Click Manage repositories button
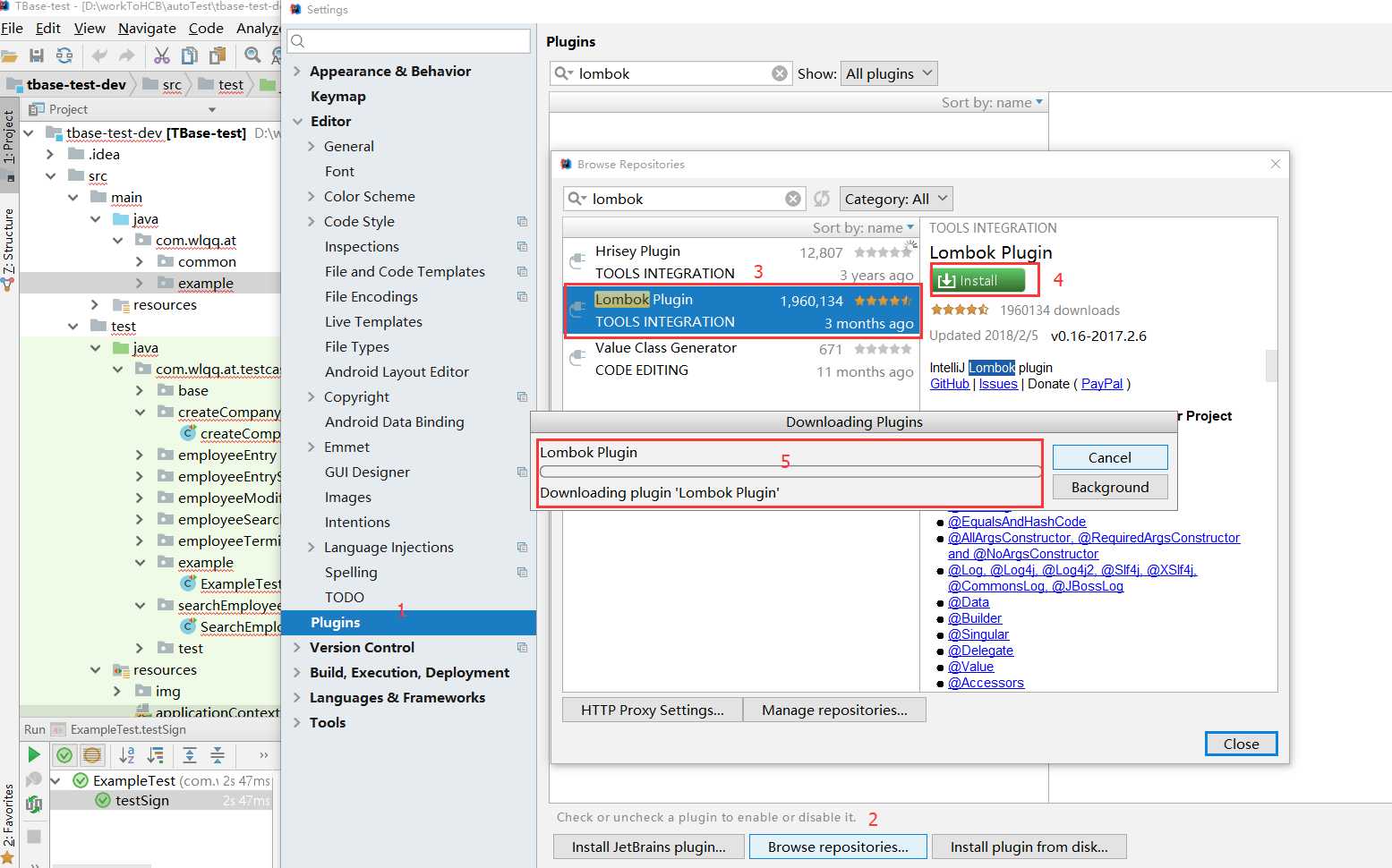 click(x=834, y=710)
